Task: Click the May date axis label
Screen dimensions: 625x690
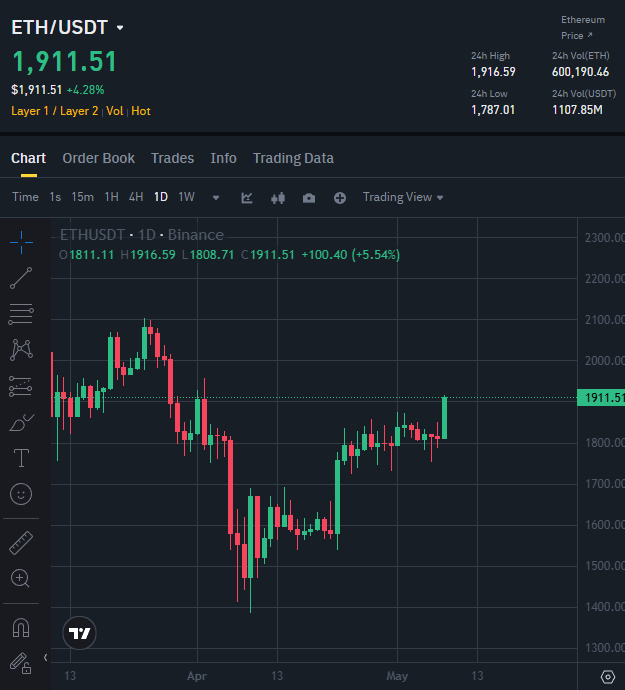Action: click(397, 676)
